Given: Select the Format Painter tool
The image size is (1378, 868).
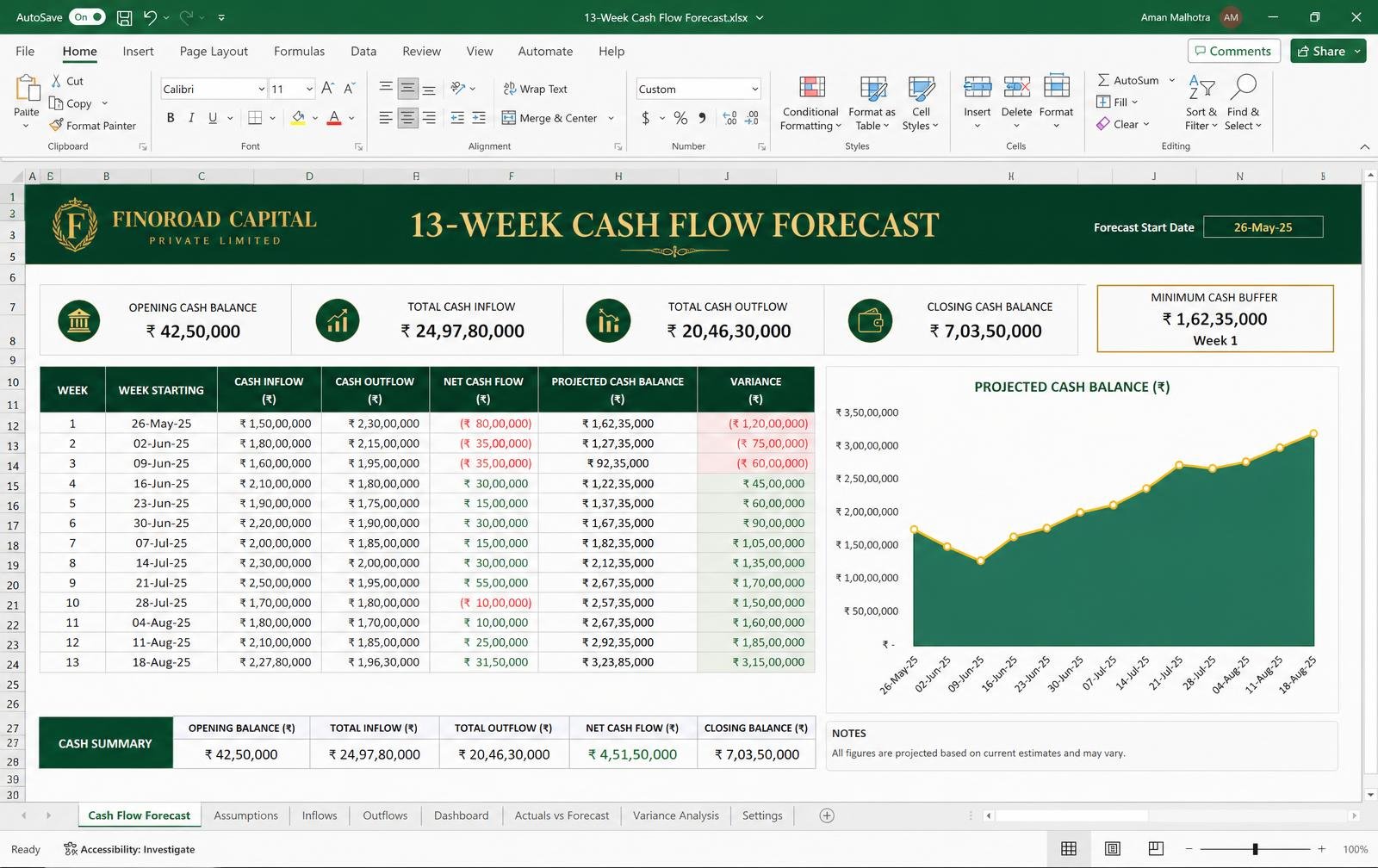Looking at the screenshot, I should click(92, 126).
